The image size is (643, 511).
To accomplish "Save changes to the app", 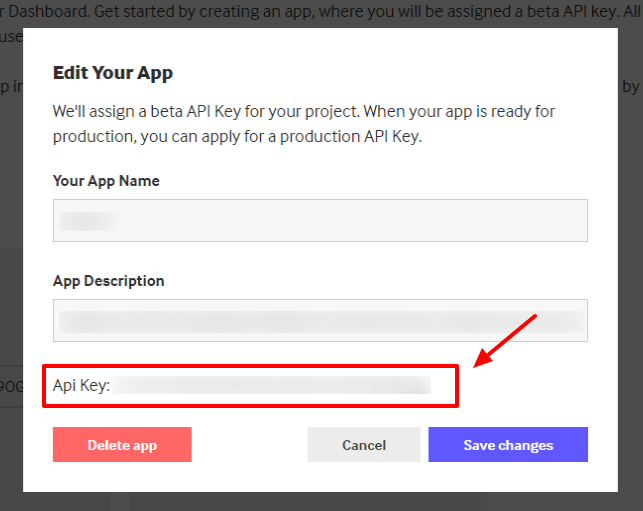I will [x=508, y=445].
